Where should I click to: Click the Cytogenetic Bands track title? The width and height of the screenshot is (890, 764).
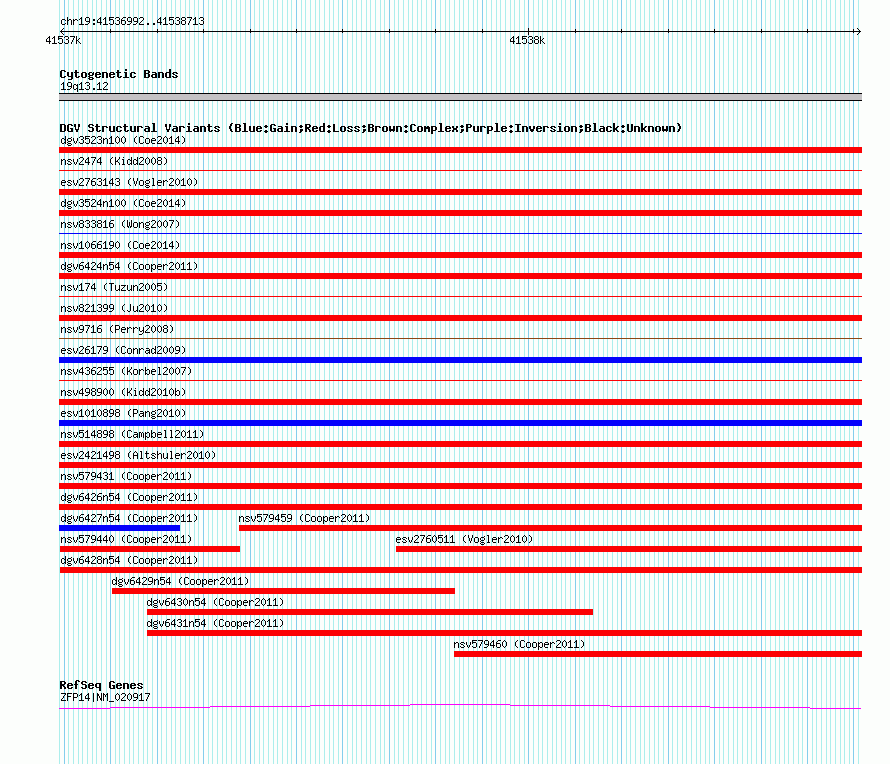coord(119,74)
